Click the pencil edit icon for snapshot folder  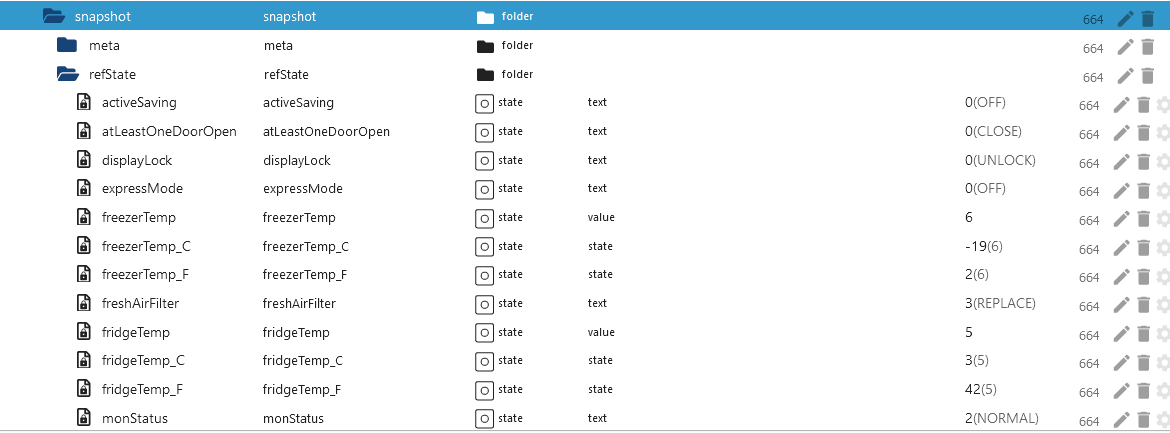[x=1125, y=19]
